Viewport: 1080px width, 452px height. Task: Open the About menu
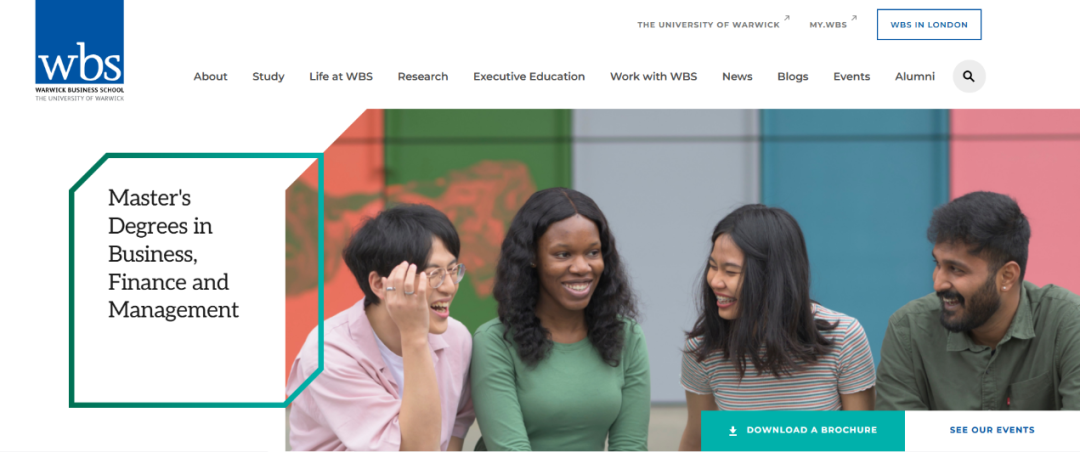[x=210, y=76]
